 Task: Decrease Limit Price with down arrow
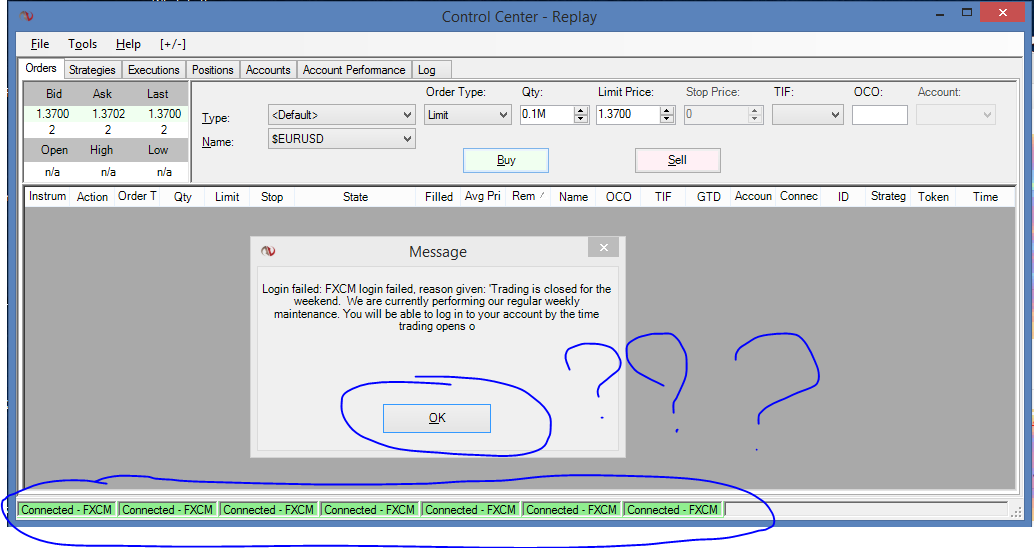click(x=667, y=119)
